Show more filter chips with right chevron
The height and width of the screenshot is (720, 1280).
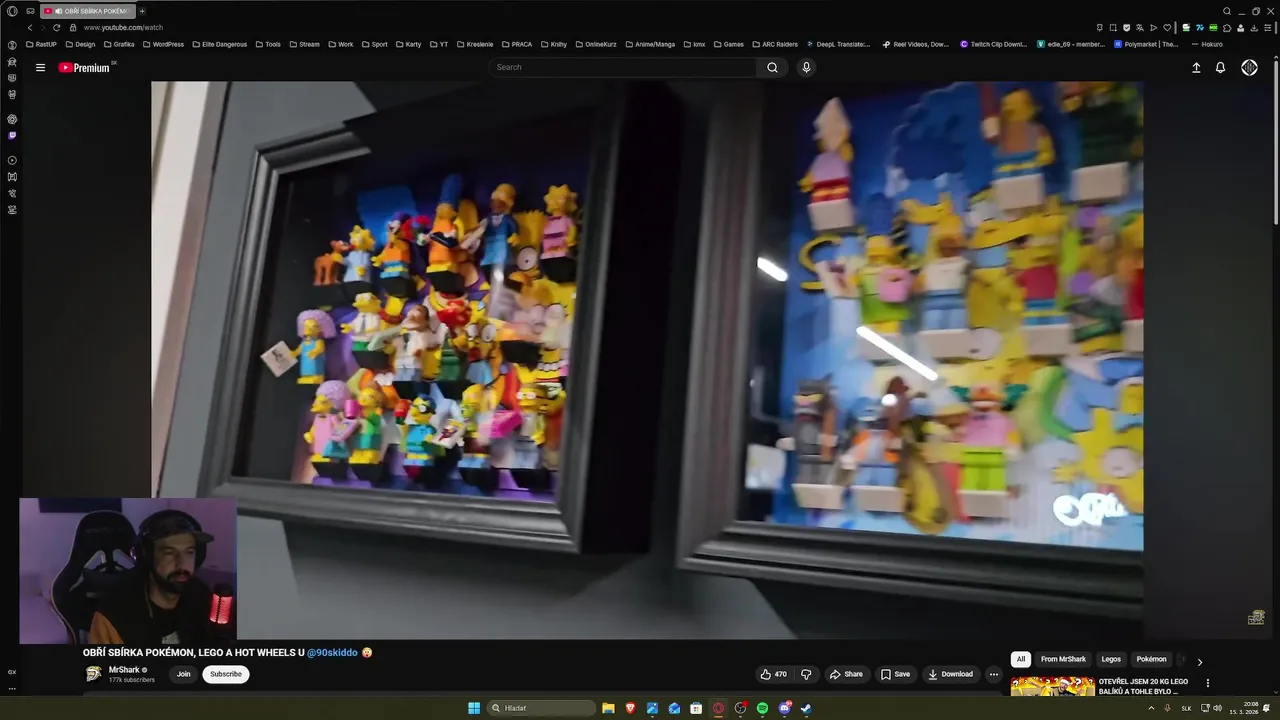1200,662
